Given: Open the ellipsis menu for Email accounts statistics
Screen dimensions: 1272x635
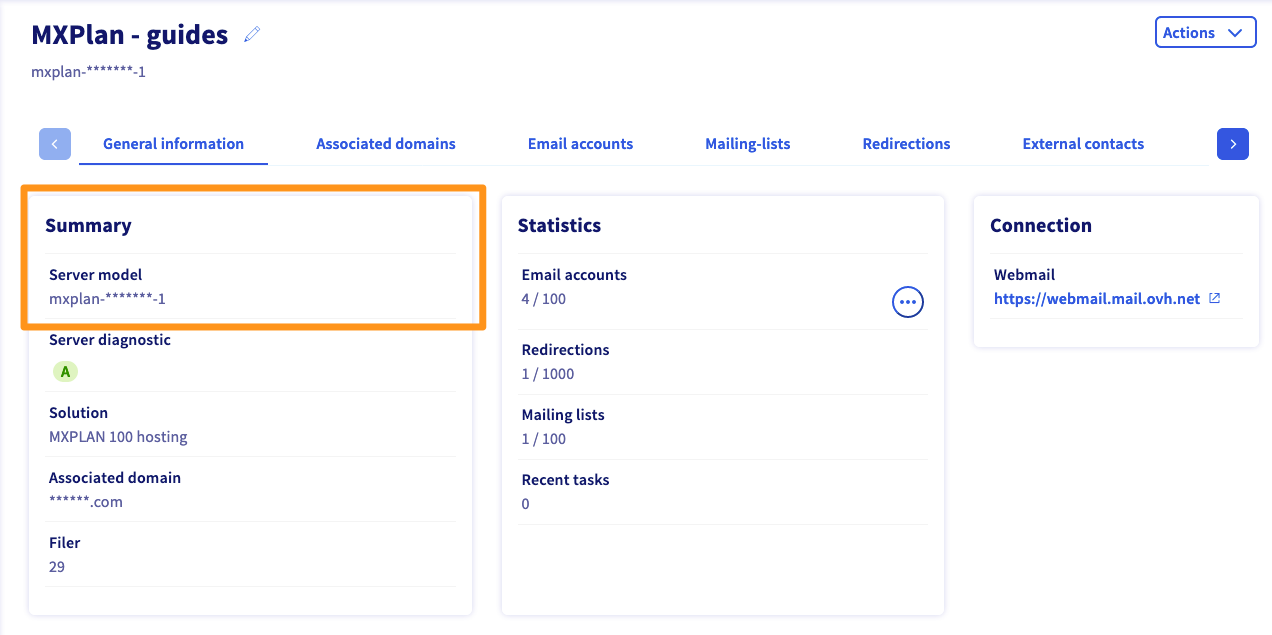Looking at the screenshot, I should pos(907,301).
